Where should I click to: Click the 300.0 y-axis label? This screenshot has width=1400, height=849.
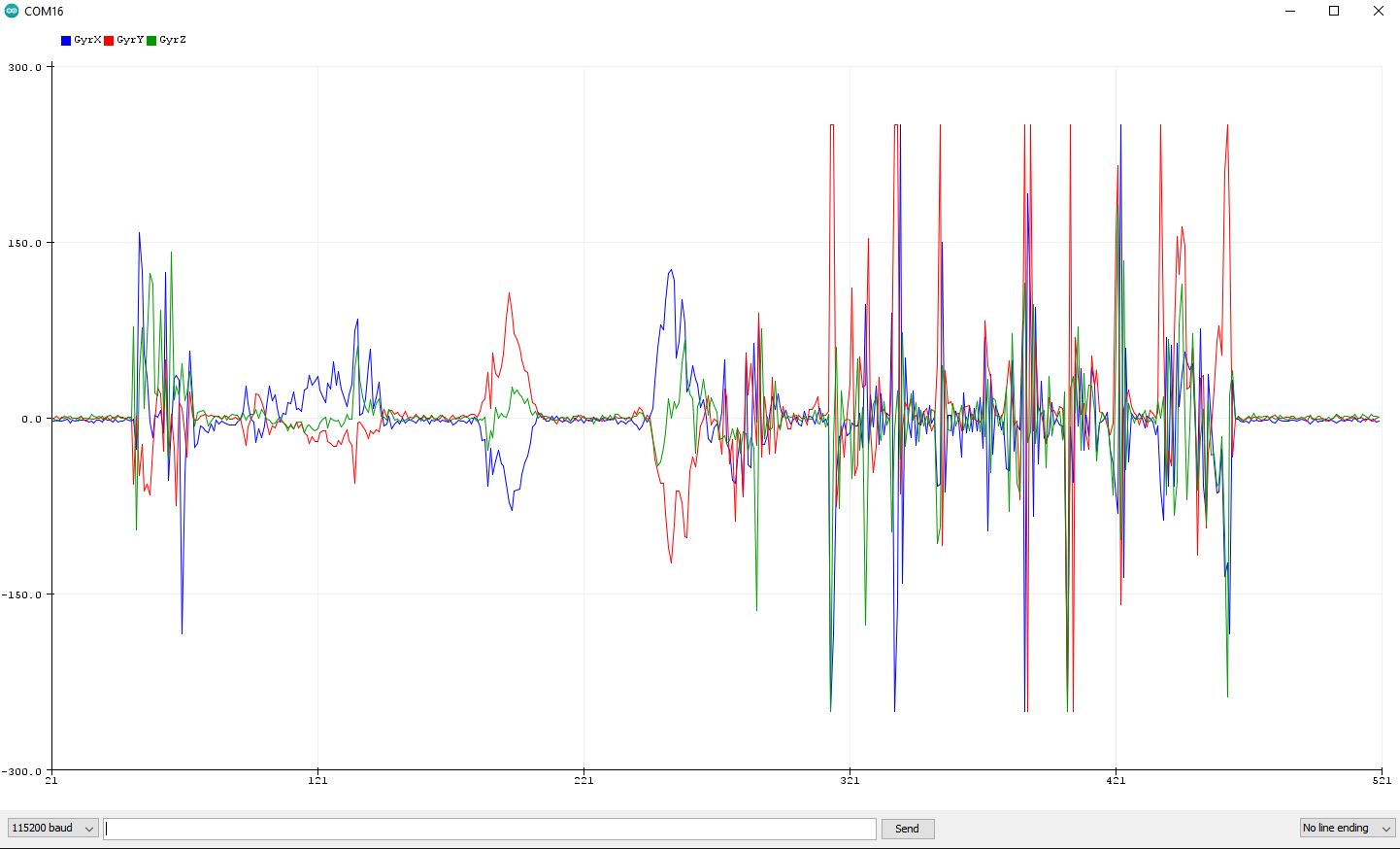coord(24,68)
